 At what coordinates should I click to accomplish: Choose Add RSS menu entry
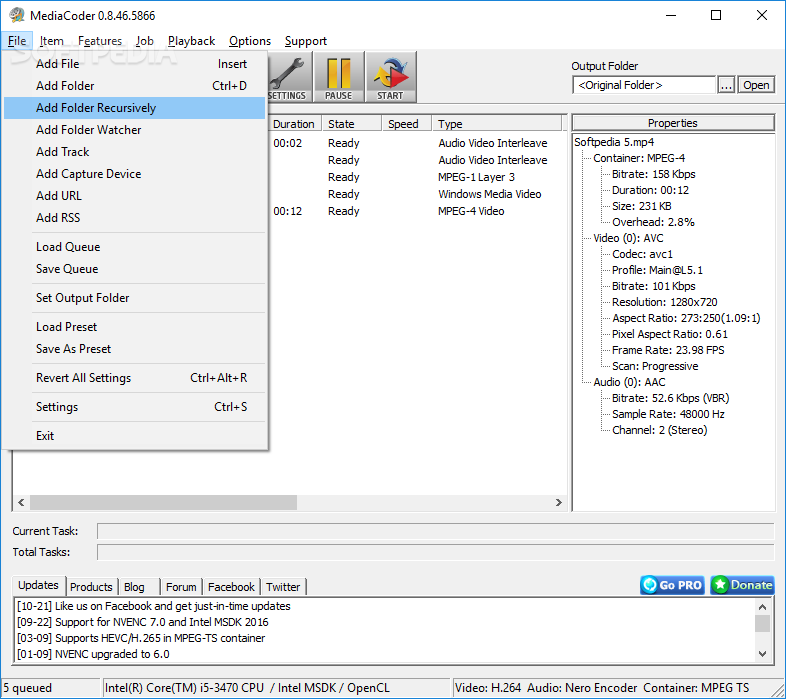[134, 218]
